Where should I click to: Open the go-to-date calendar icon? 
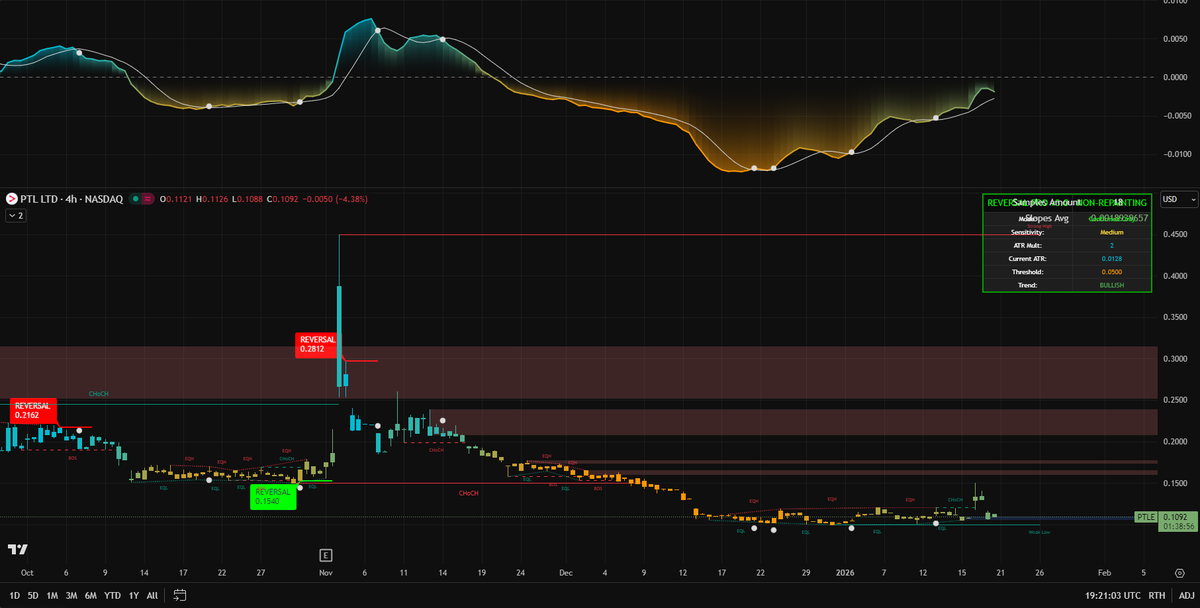pos(180,595)
